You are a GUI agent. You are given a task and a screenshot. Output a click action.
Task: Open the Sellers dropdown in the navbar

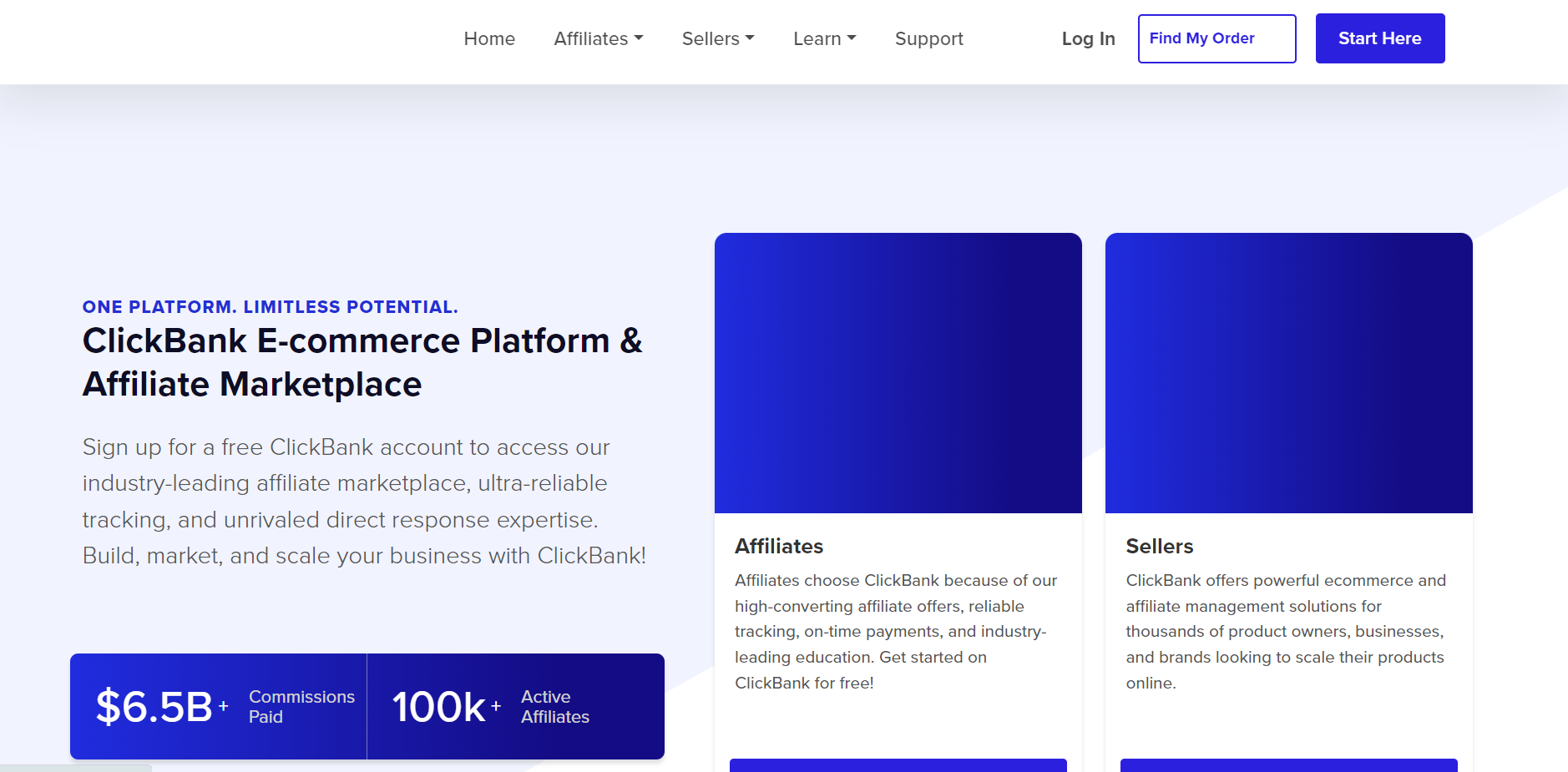(x=718, y=38)
